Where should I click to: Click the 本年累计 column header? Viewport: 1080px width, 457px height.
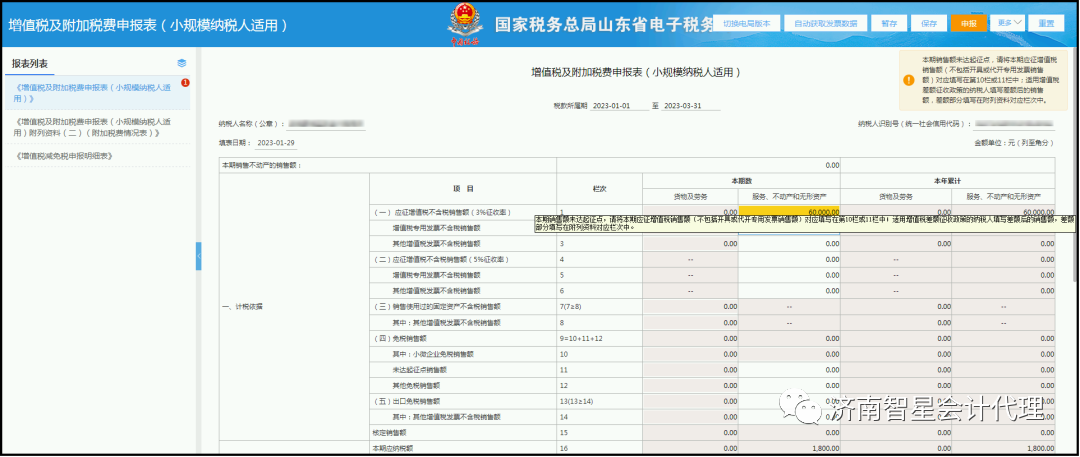(947, 181)
